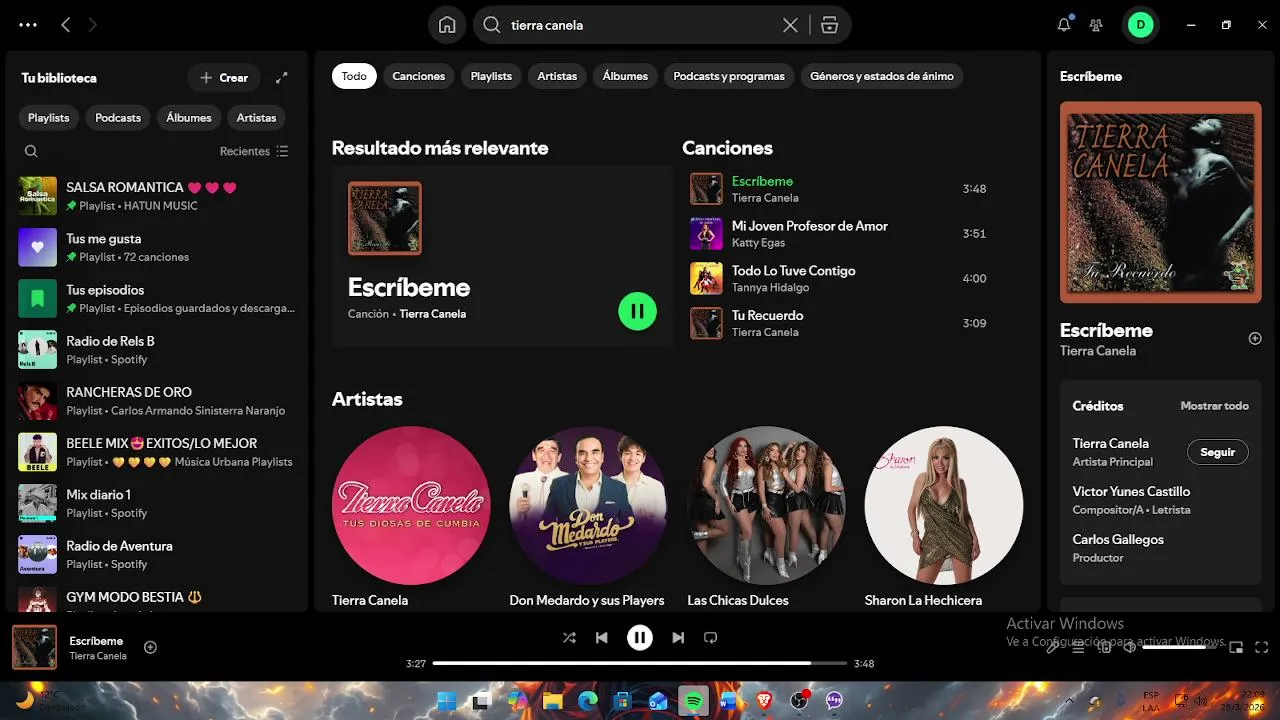The width and height of the screenshot is (1280, 720).
Task: Select the Canciones search tab
Action: coord(418,76)
